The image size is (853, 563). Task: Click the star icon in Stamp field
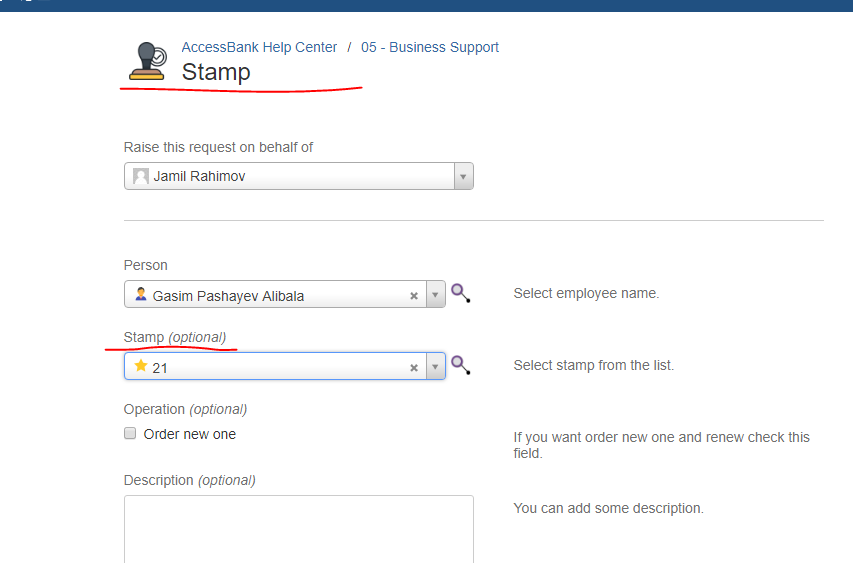tap(141, 367)
